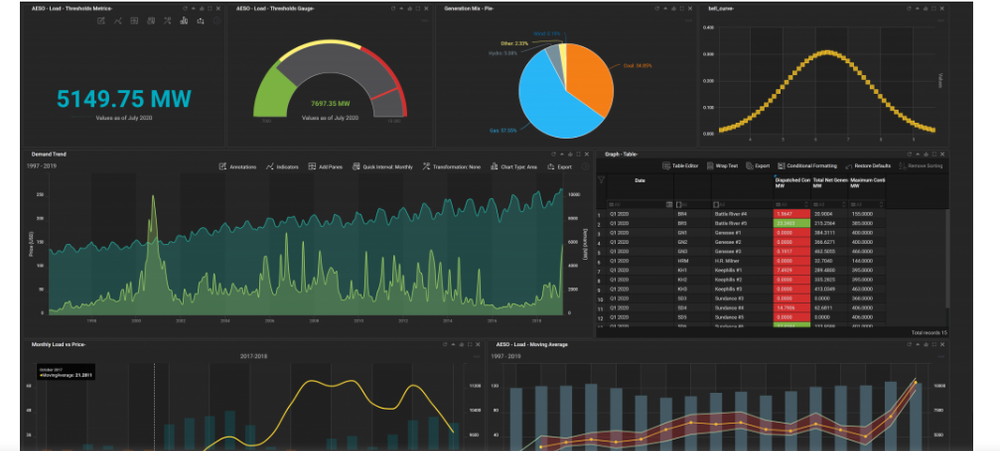Open Chart Type: Area dropdown
Viewport: 1000px width, 451px height.
(514, 166)
